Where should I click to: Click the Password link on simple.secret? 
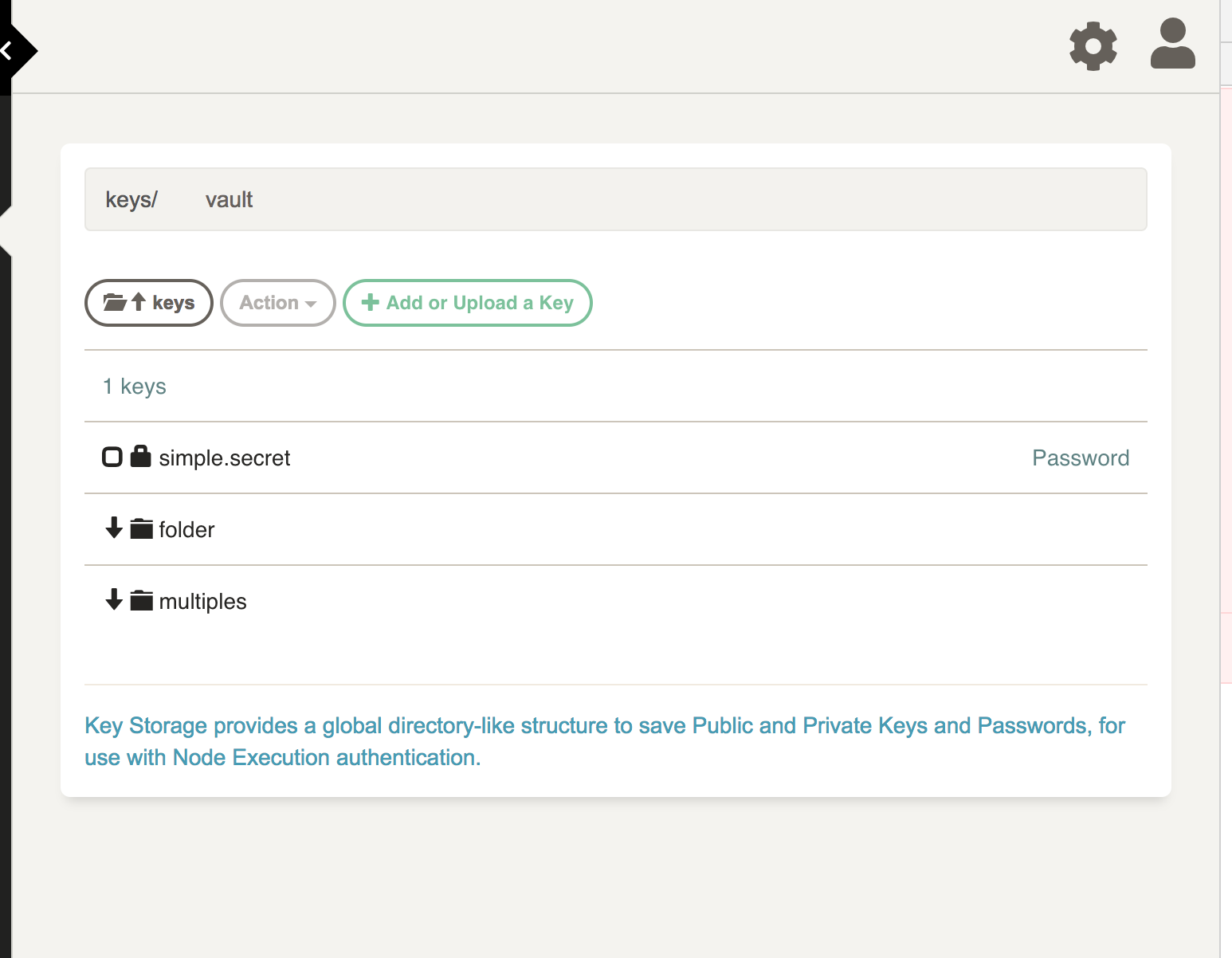pyautogui.click(x=1081, y=457)
